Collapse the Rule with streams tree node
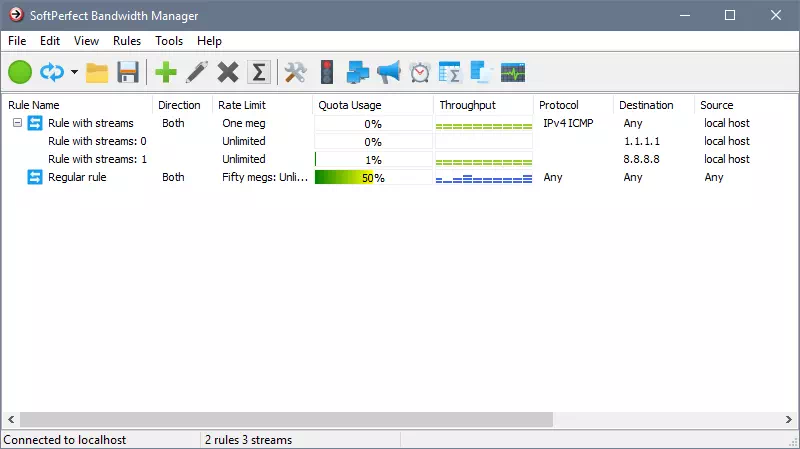Screen dimensions: 800x449 17,123
